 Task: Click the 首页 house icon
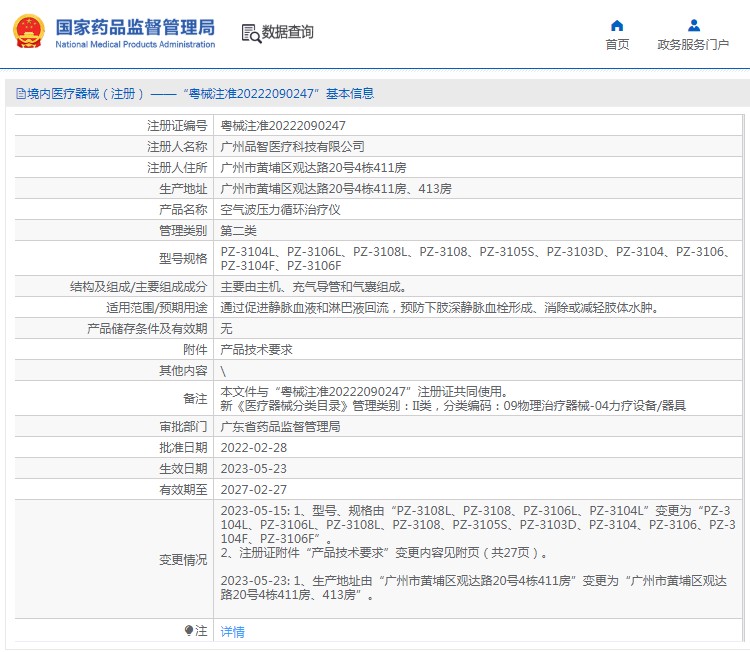point(617,26)
